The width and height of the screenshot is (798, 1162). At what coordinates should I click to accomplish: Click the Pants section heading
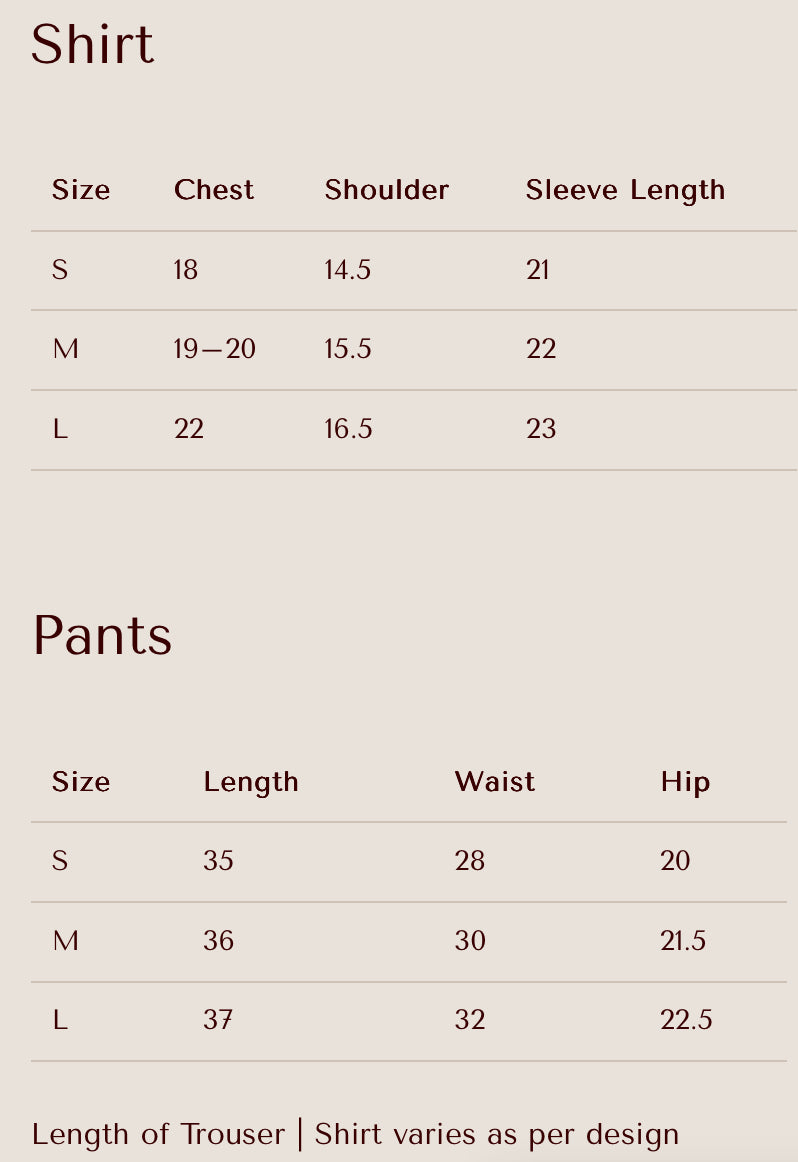coord(102,636)
